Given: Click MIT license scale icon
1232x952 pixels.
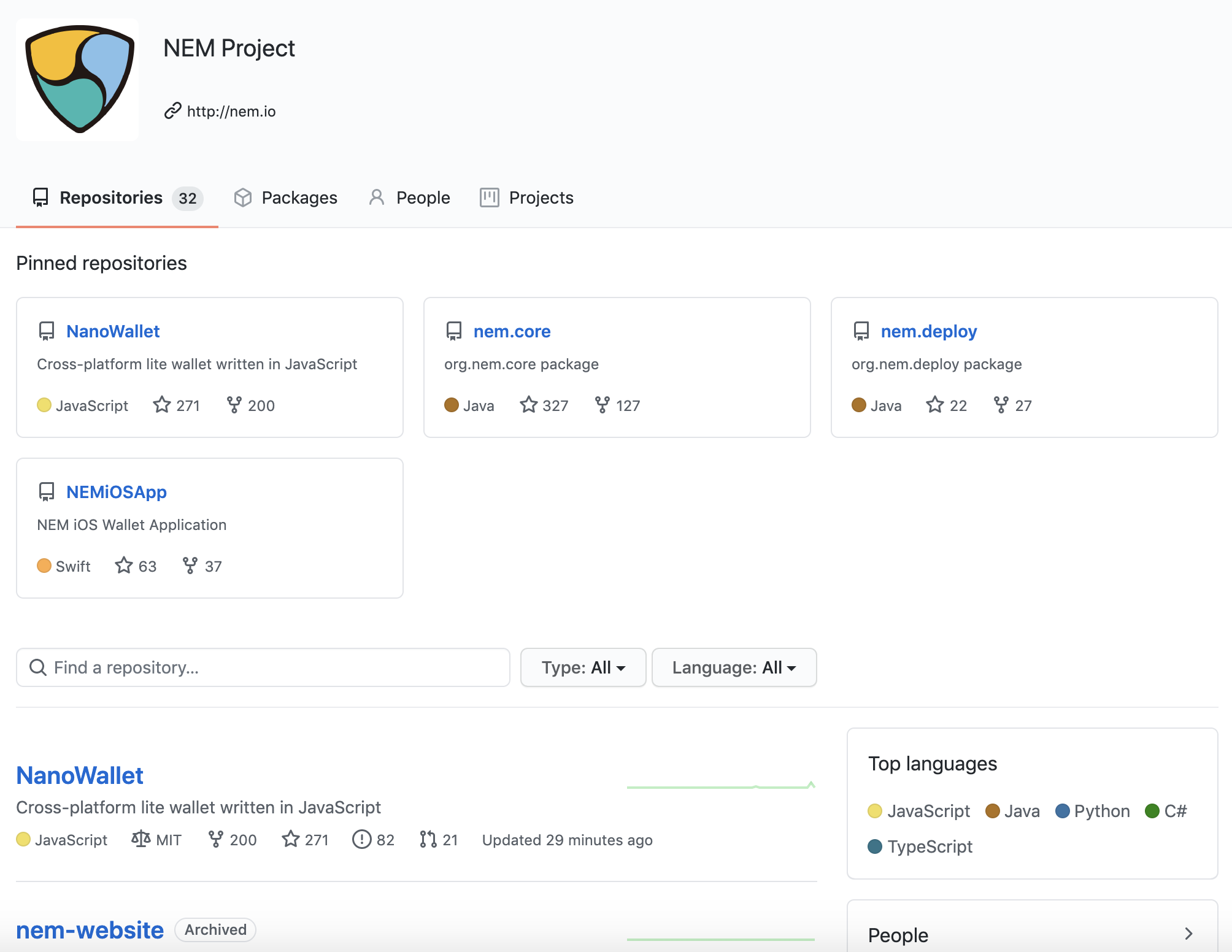Looking at the screenshot, I should (x=141, y=839).
